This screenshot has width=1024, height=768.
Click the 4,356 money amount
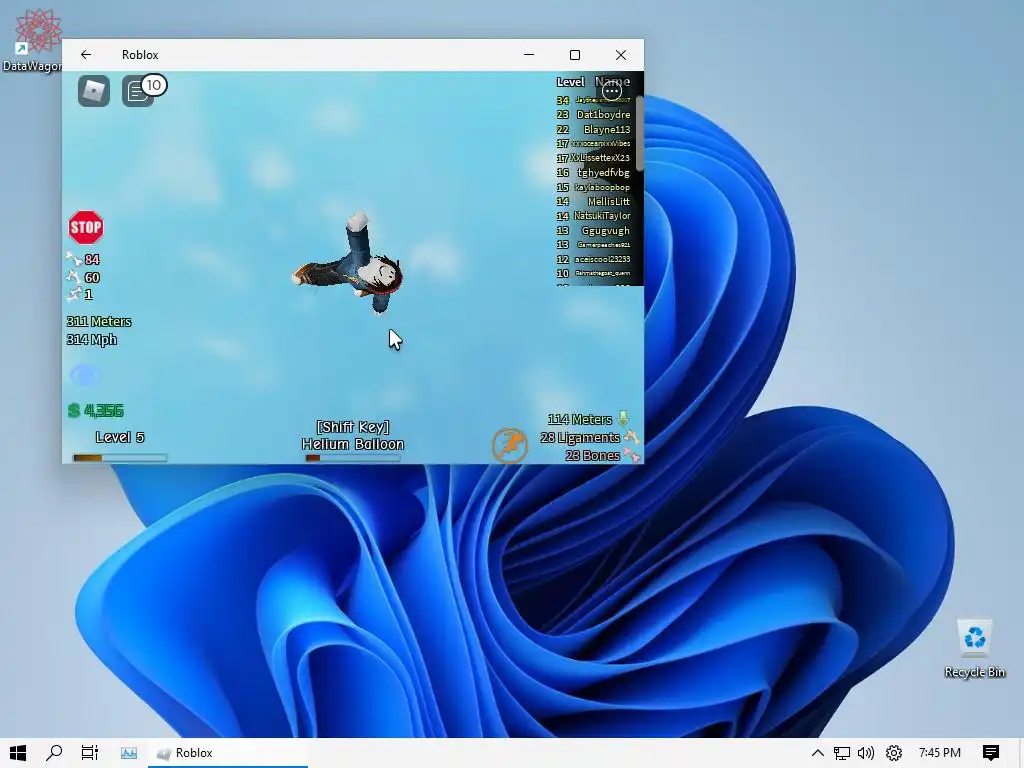(x=104, y=411)
